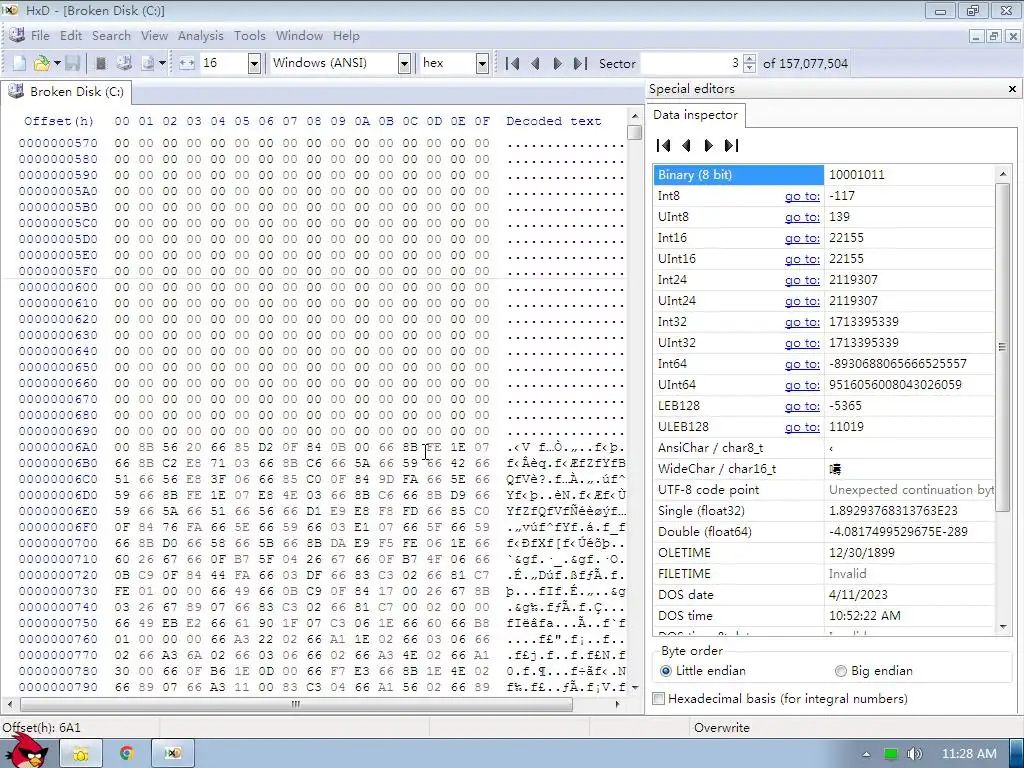Select the Little endian radio button
This screenshot has height=768, width=1024.
tap(665, 671)
